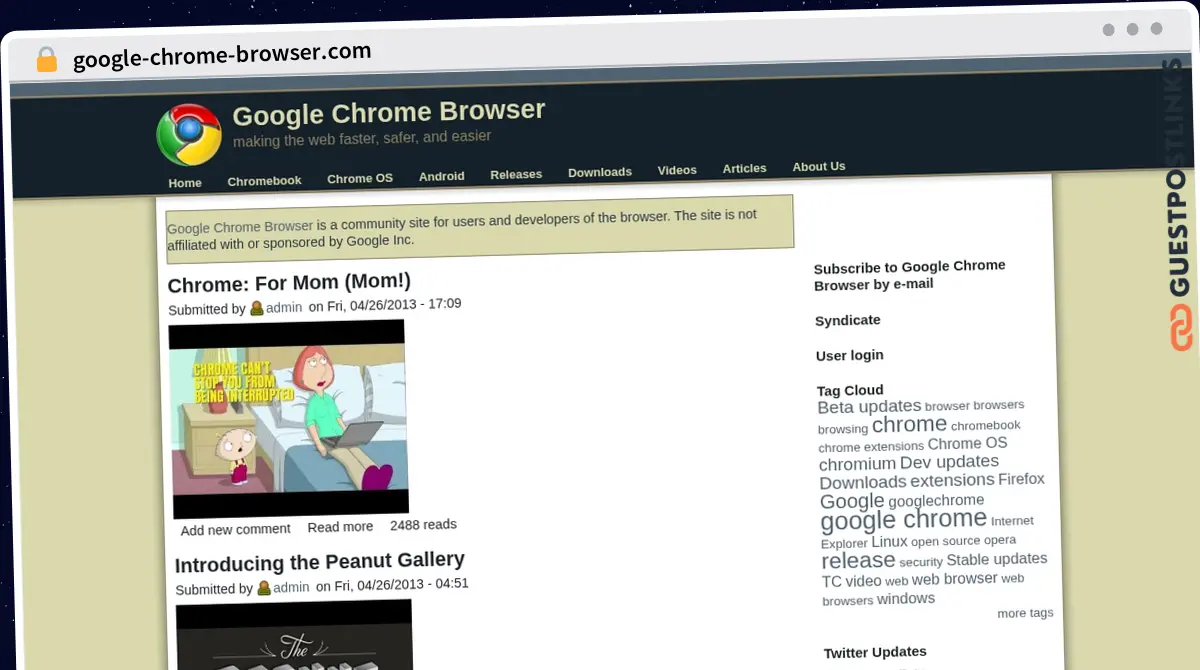Click admin avatar icon under Peanut Gallery post
The height and width of the screenshot is (670, 1200).
(264, 588)
